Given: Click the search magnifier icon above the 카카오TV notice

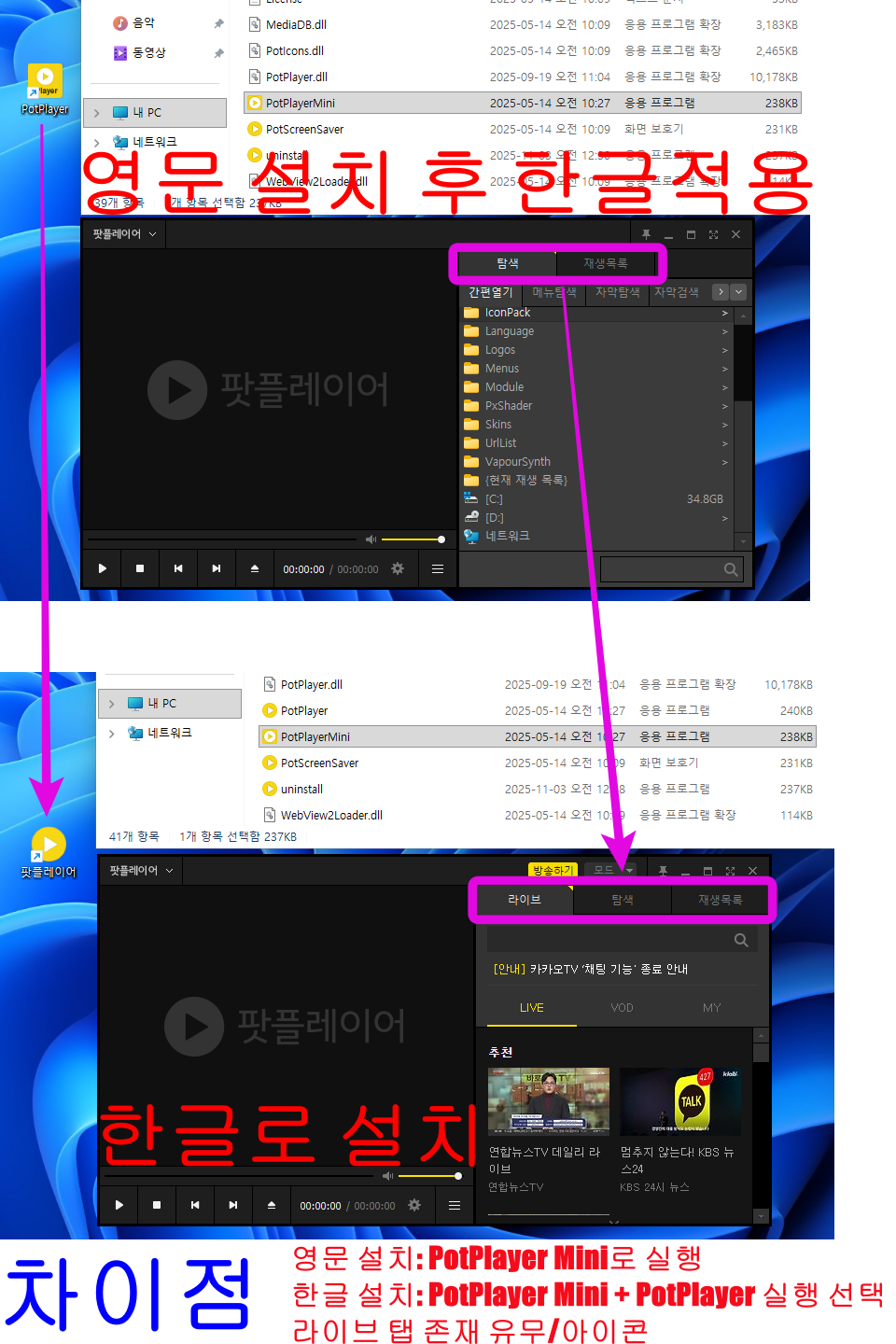Looking at the screenshot, I should [741, 940].
